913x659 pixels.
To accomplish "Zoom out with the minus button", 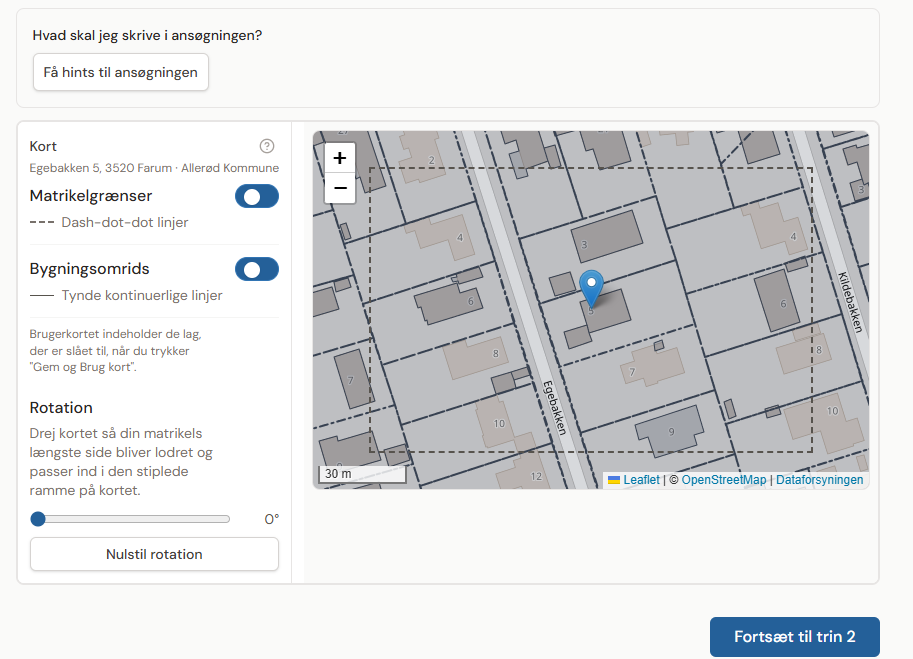I will (340, 188).
